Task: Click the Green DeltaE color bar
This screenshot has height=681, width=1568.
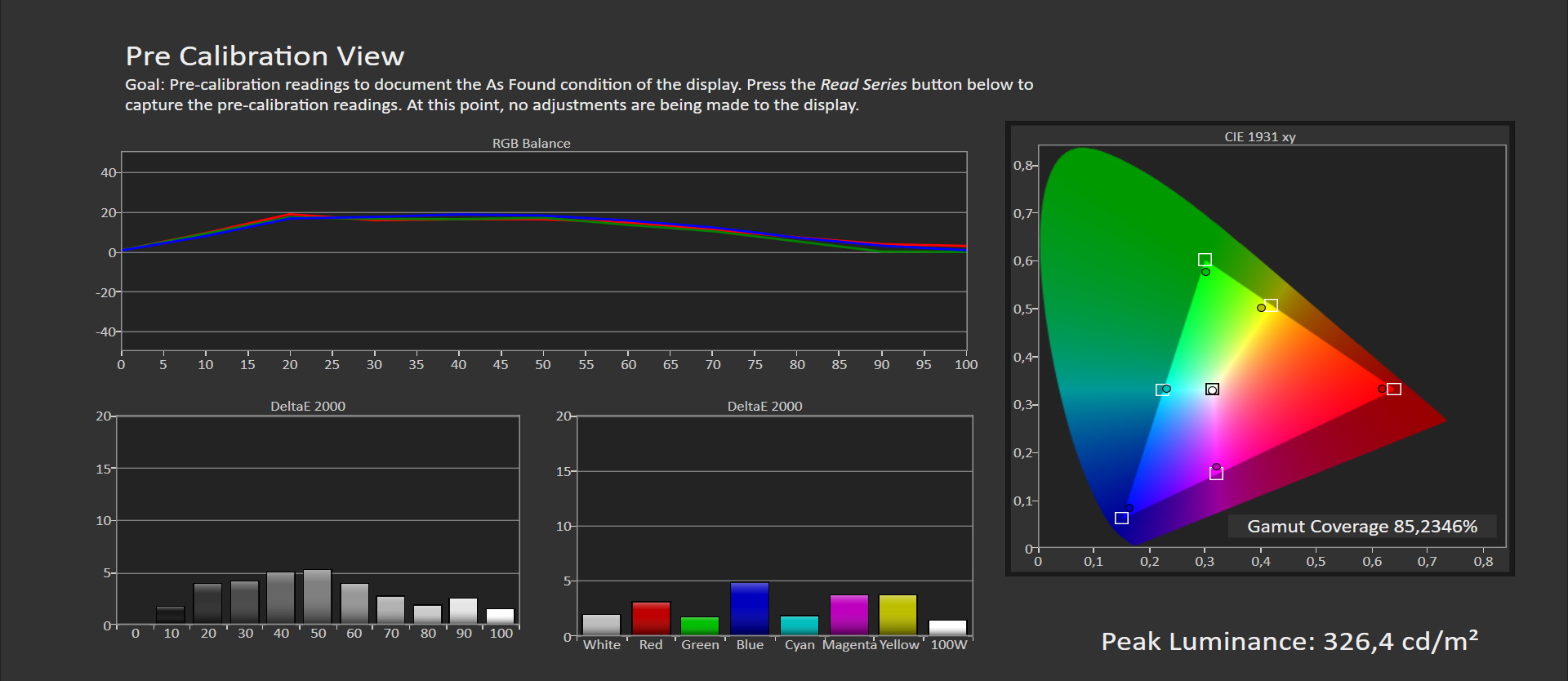Action: pos(700,625)
